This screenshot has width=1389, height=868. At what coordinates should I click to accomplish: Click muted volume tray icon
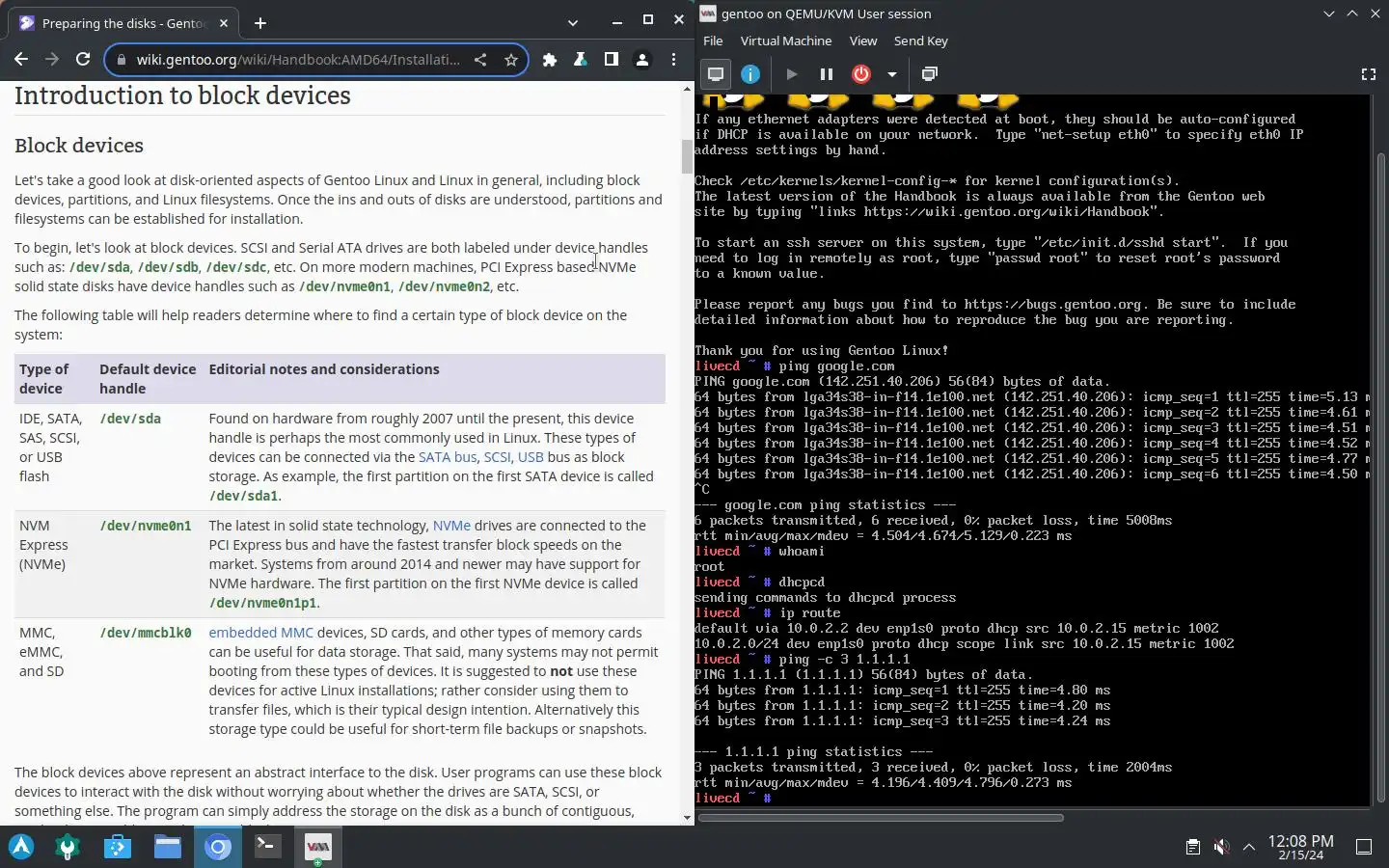[x=1221, y=847]
